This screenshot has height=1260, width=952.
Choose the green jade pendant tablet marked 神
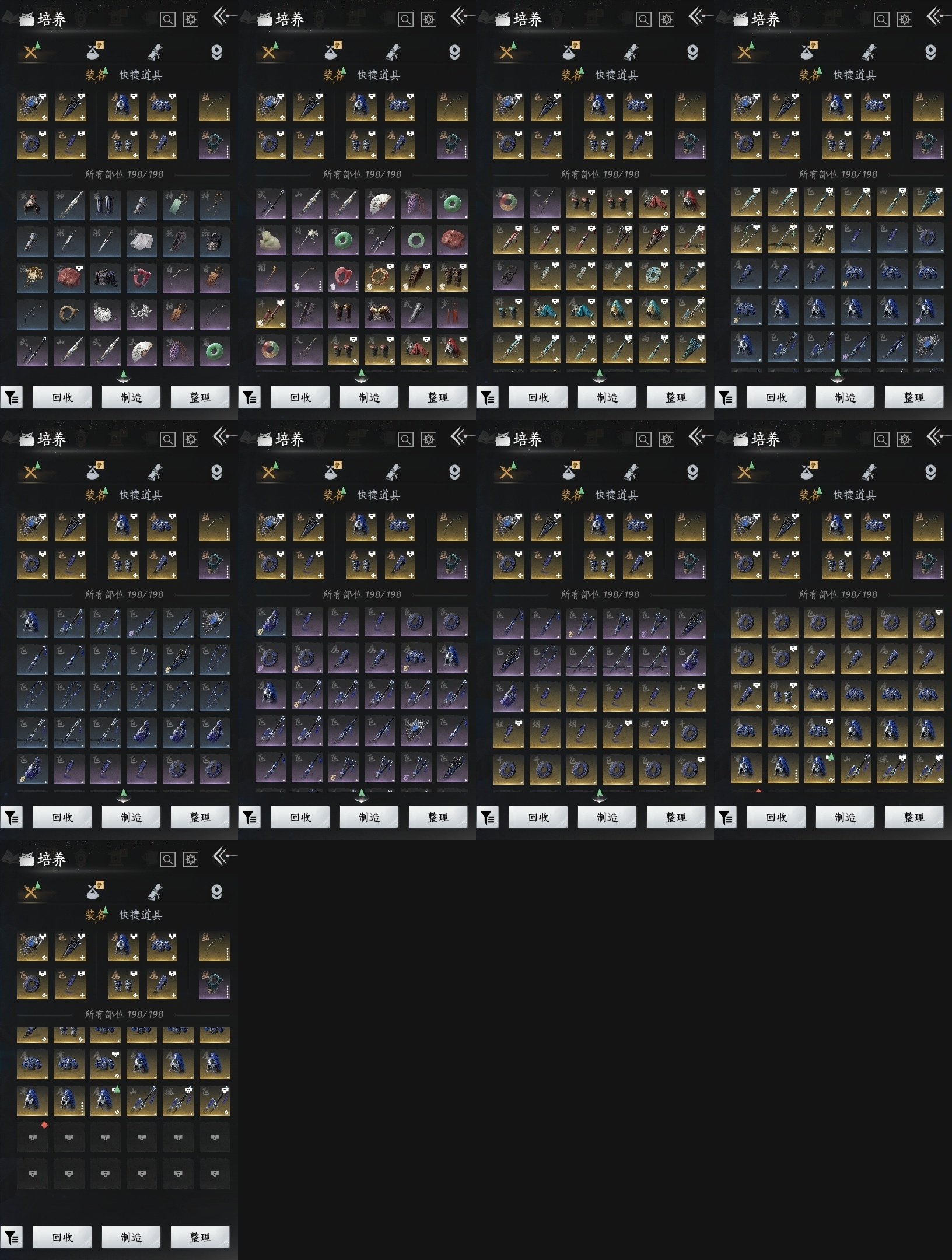coord(178,205)
